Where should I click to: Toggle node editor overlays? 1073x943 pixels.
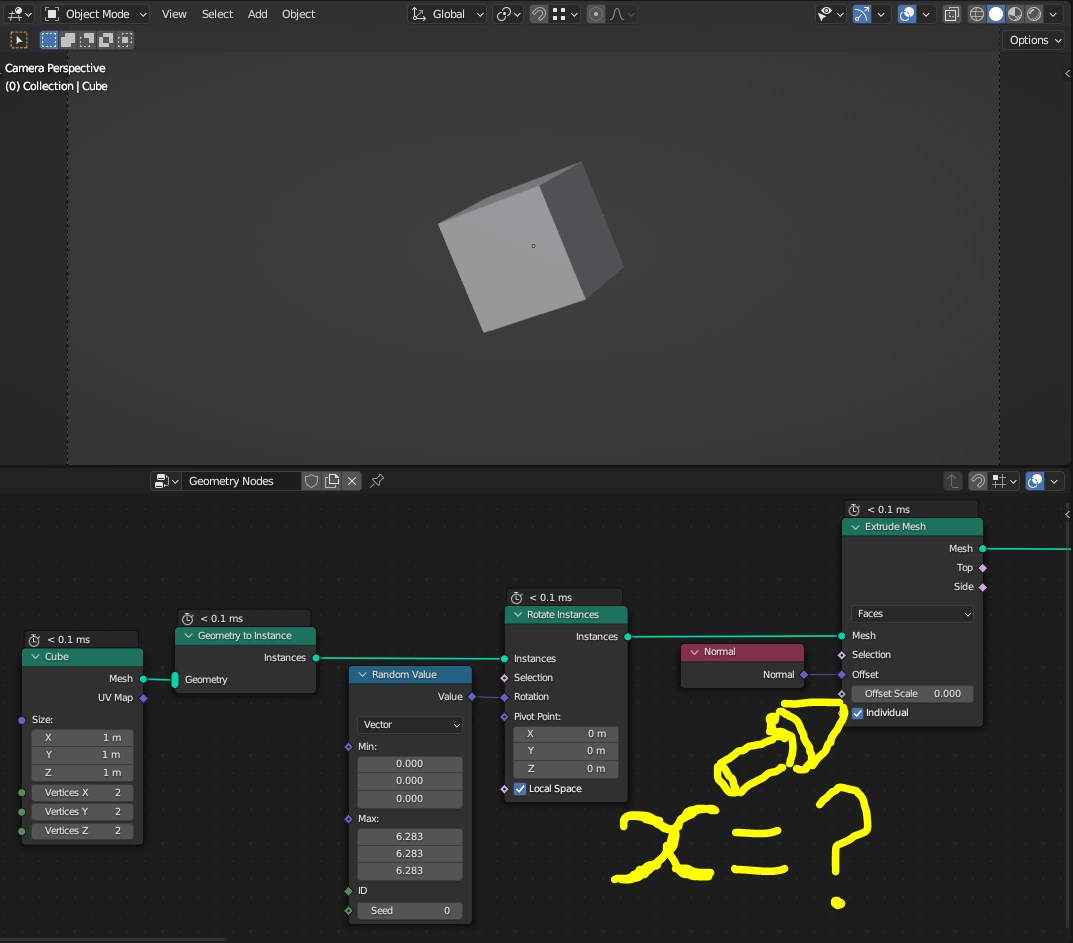coord(1035,481)
